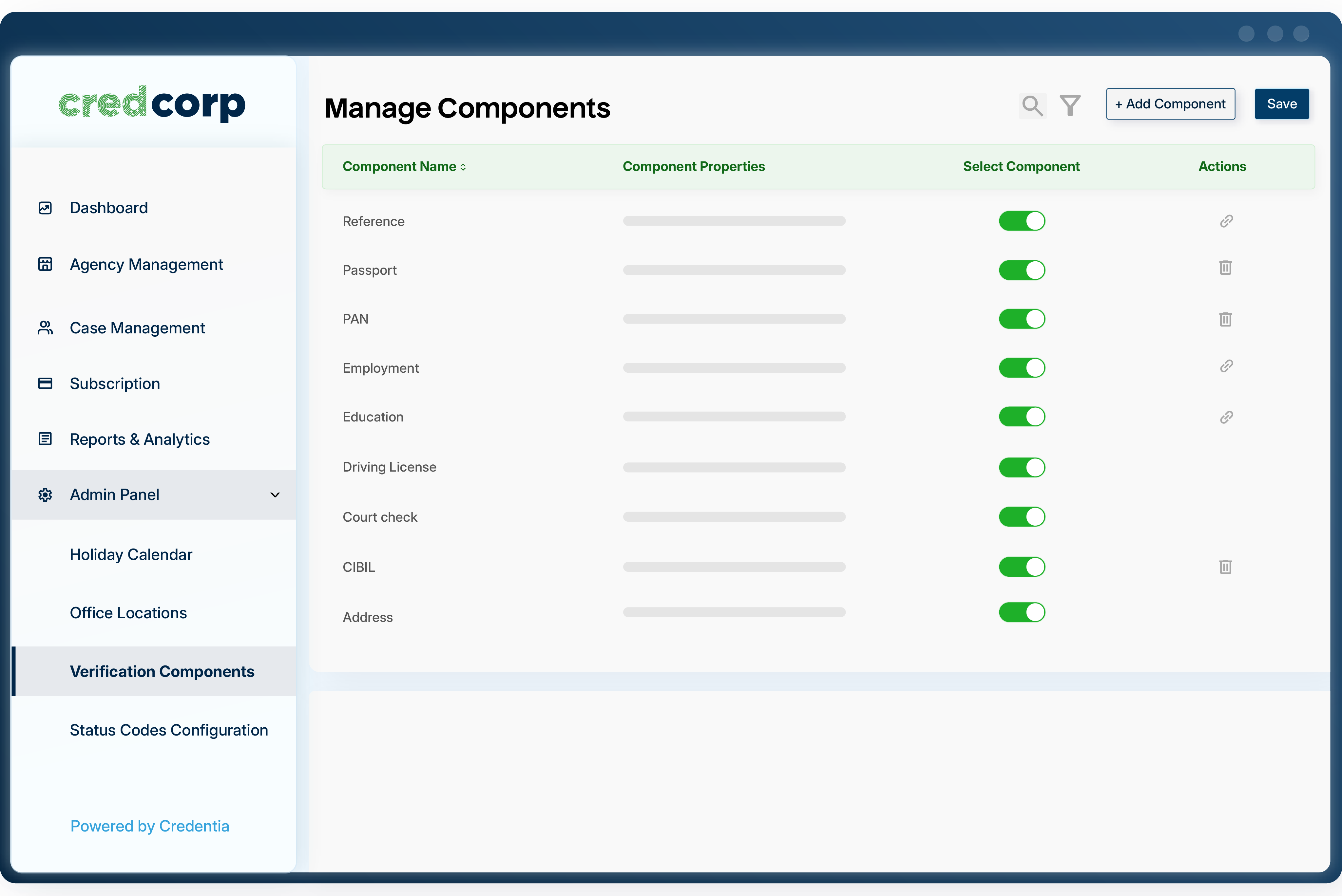Image resolution: width=1342 pixels, height=896 pixels.
Task: Collapse the Admin Panel section
Action: pos(276,495)
